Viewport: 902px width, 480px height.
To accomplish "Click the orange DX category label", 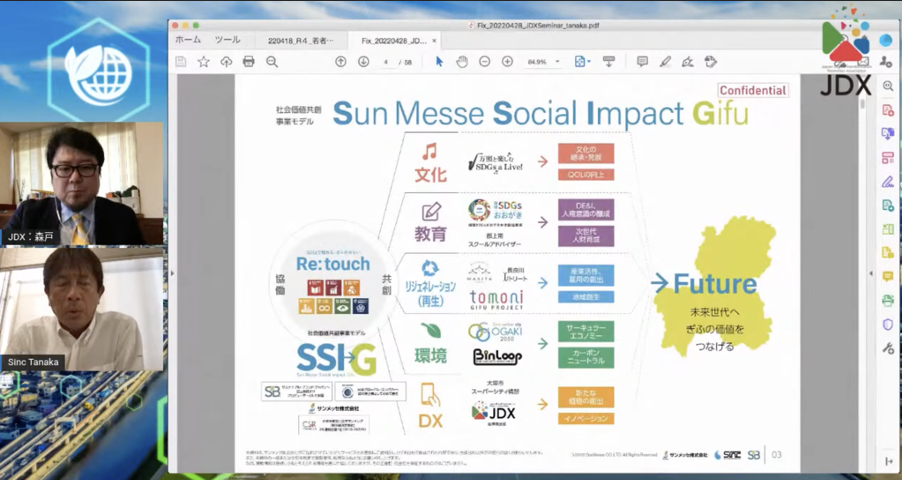I will pyautogui.click(x=430, y=421).
